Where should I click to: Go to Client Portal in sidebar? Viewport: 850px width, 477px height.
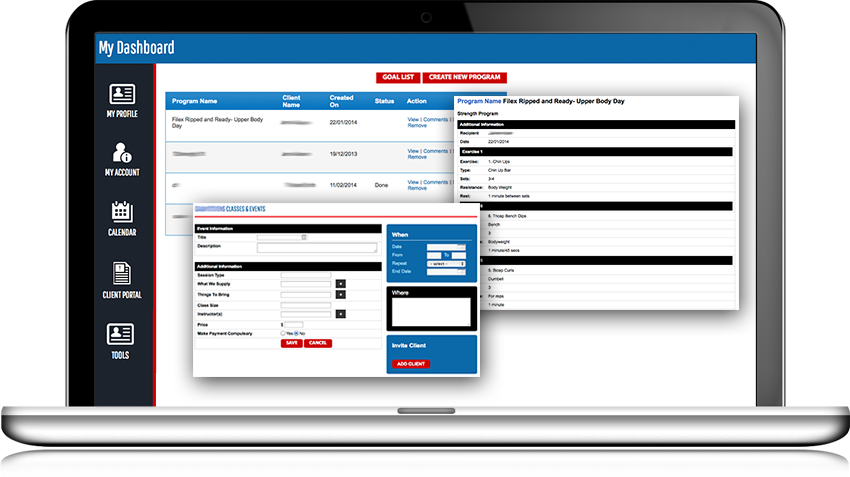[121, 279]
